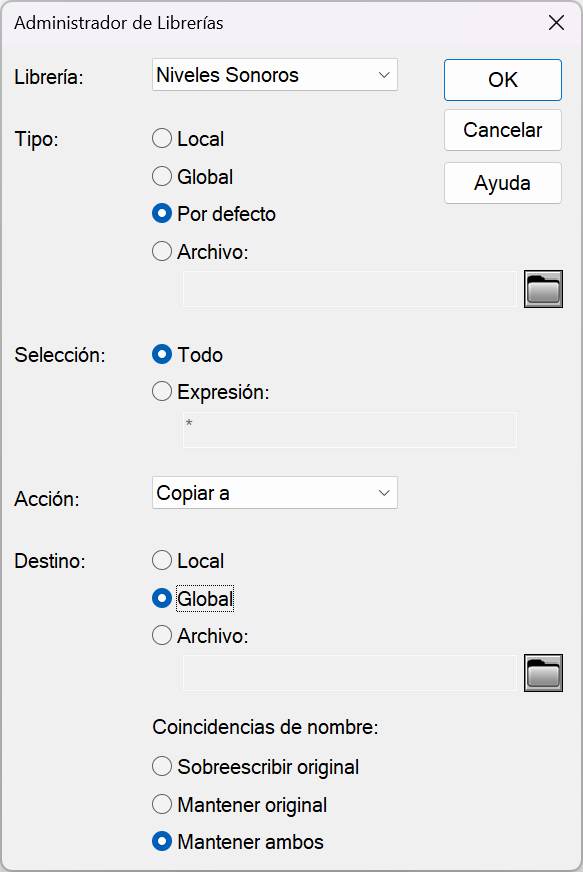Viewport: 583px width, 872px height.
Task: Browse for source library file via folder icon
Action: [543, 289]
